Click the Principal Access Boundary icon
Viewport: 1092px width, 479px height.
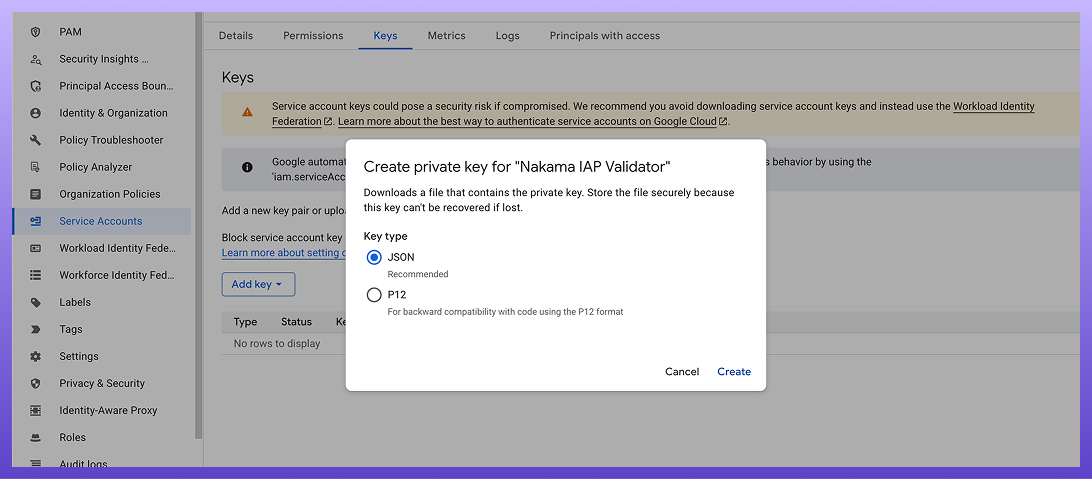[x=36, y=86]
